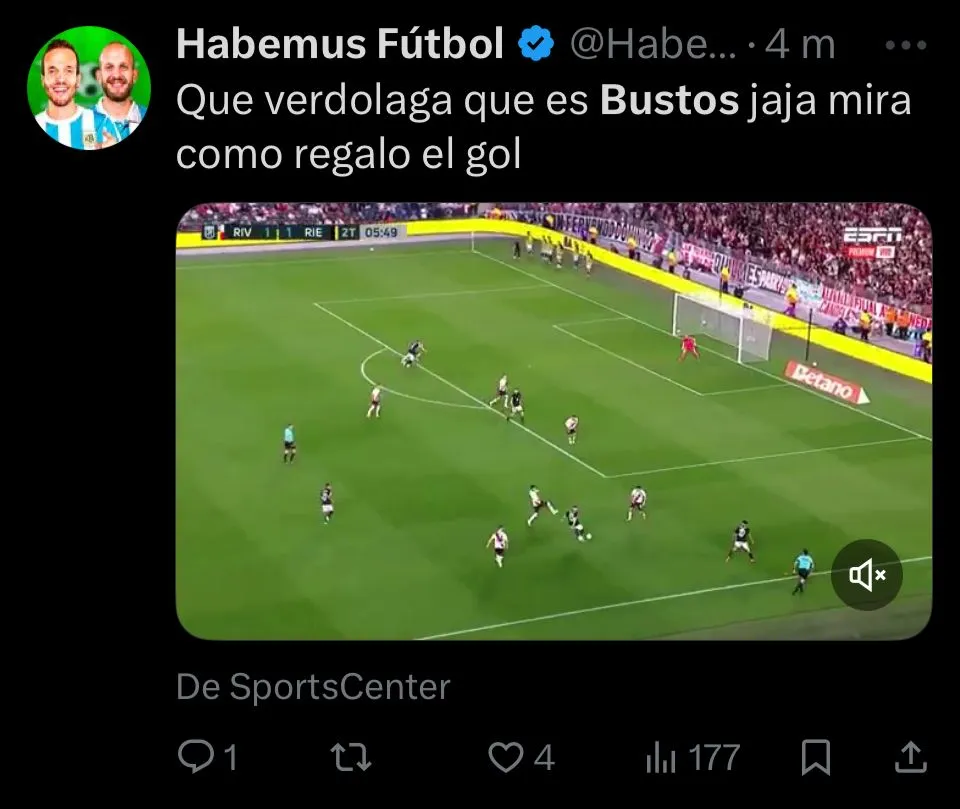
Task: Open the views bar chart icon
Action: (x=661, y=758)
